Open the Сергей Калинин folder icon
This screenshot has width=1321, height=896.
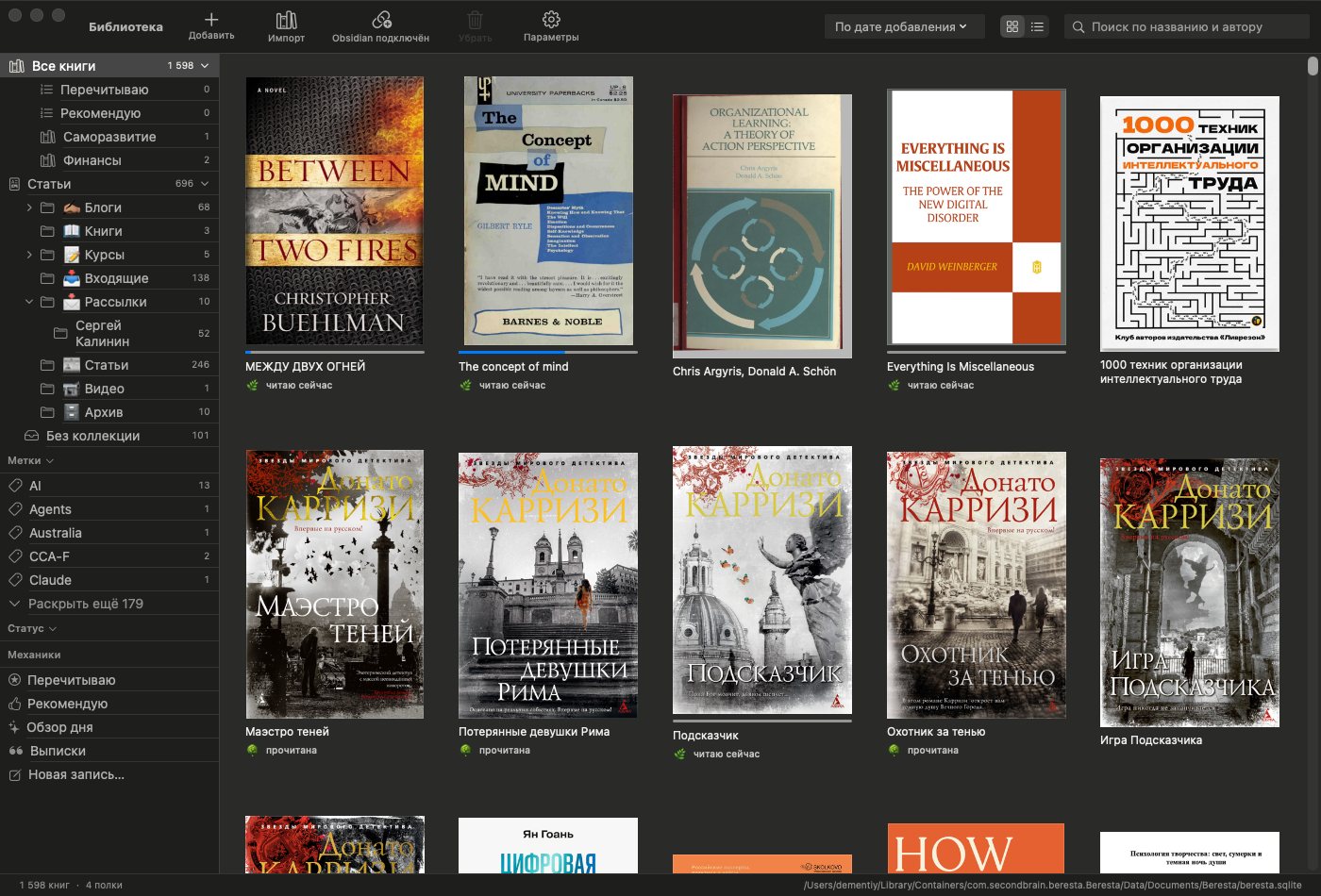(x=60, y=333)
